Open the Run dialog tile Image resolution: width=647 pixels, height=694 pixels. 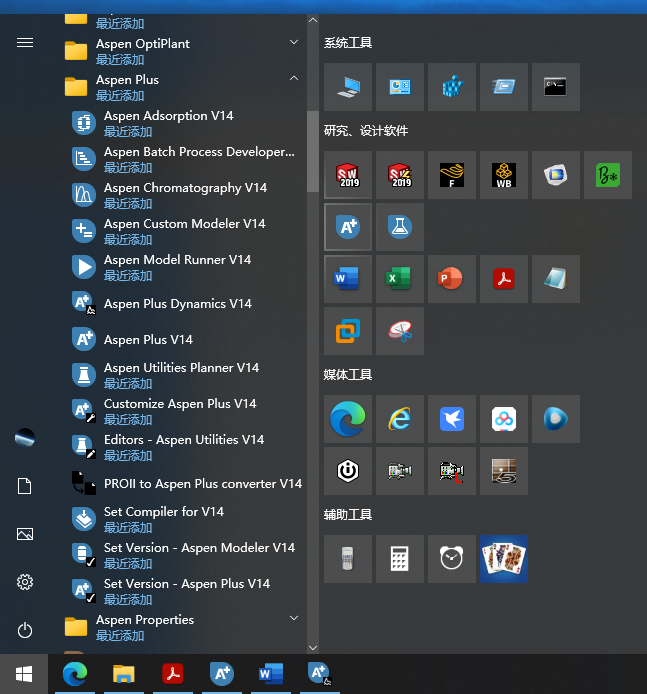504,87
